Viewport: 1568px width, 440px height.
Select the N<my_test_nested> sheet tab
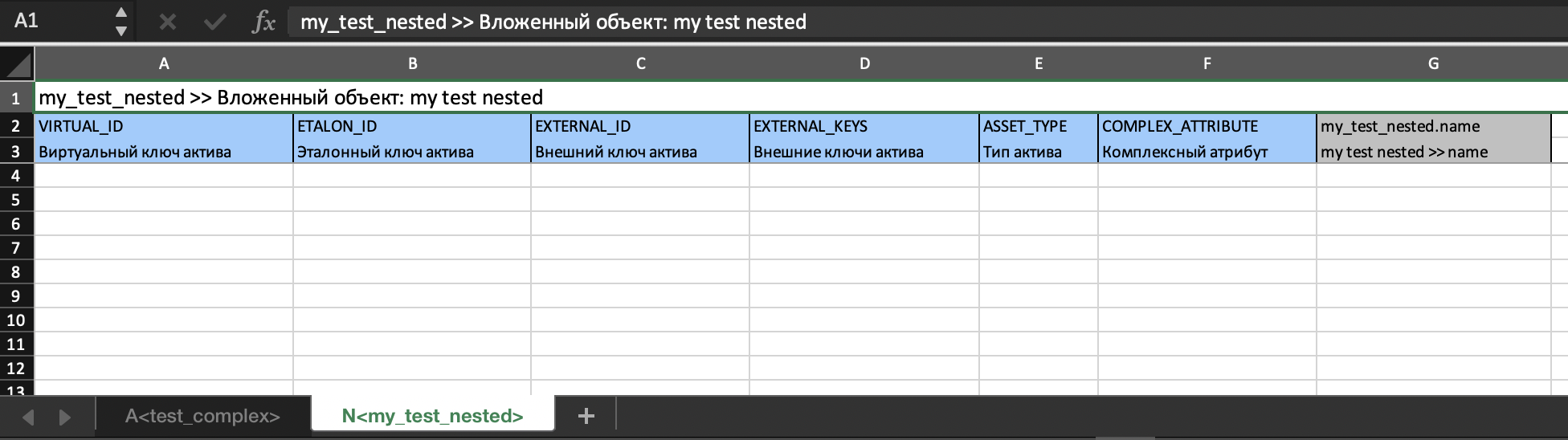coord(432,416)
